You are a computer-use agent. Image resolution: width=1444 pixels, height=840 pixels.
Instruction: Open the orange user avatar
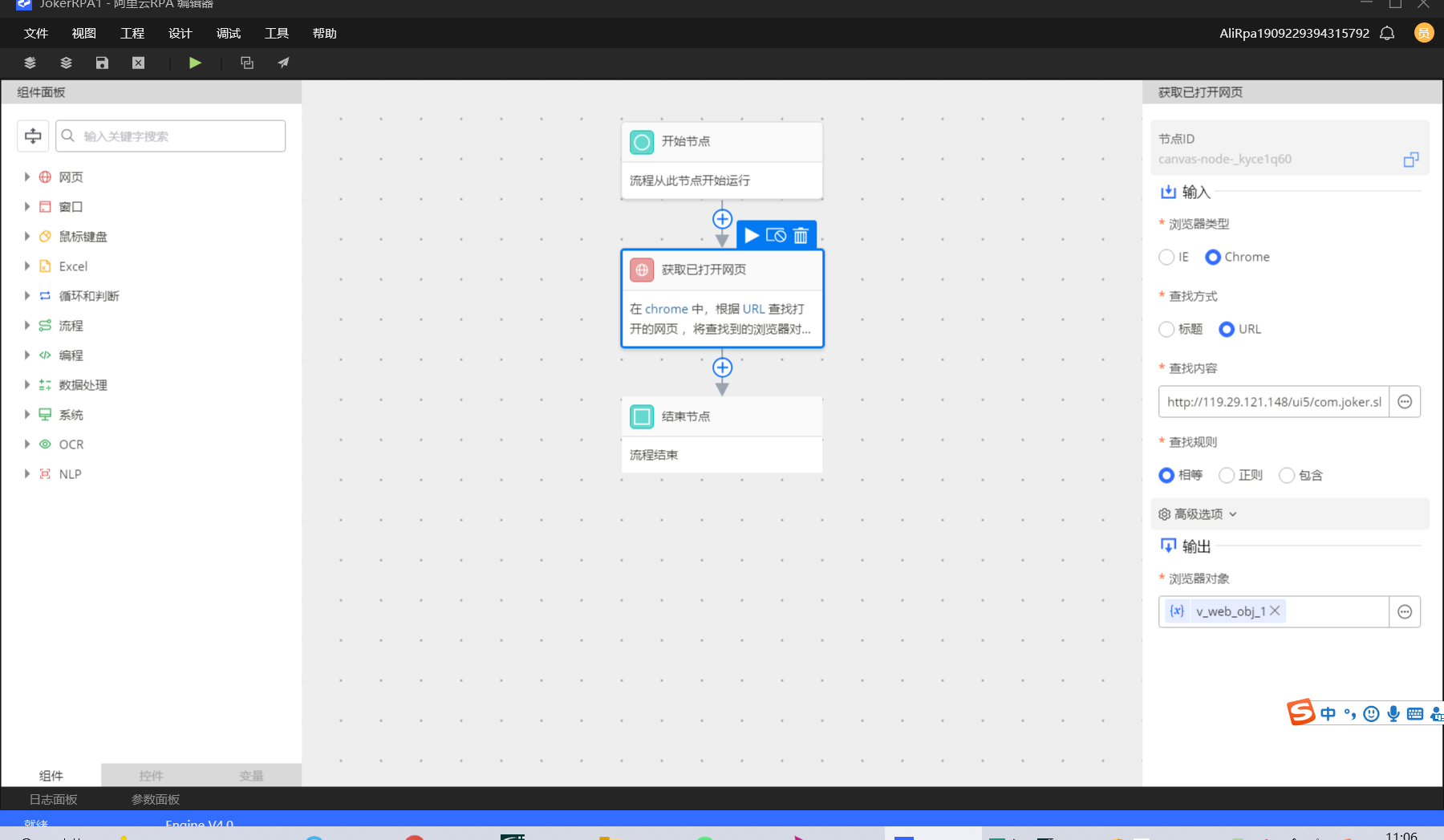pyautogui.click(x=1424, y=33)
